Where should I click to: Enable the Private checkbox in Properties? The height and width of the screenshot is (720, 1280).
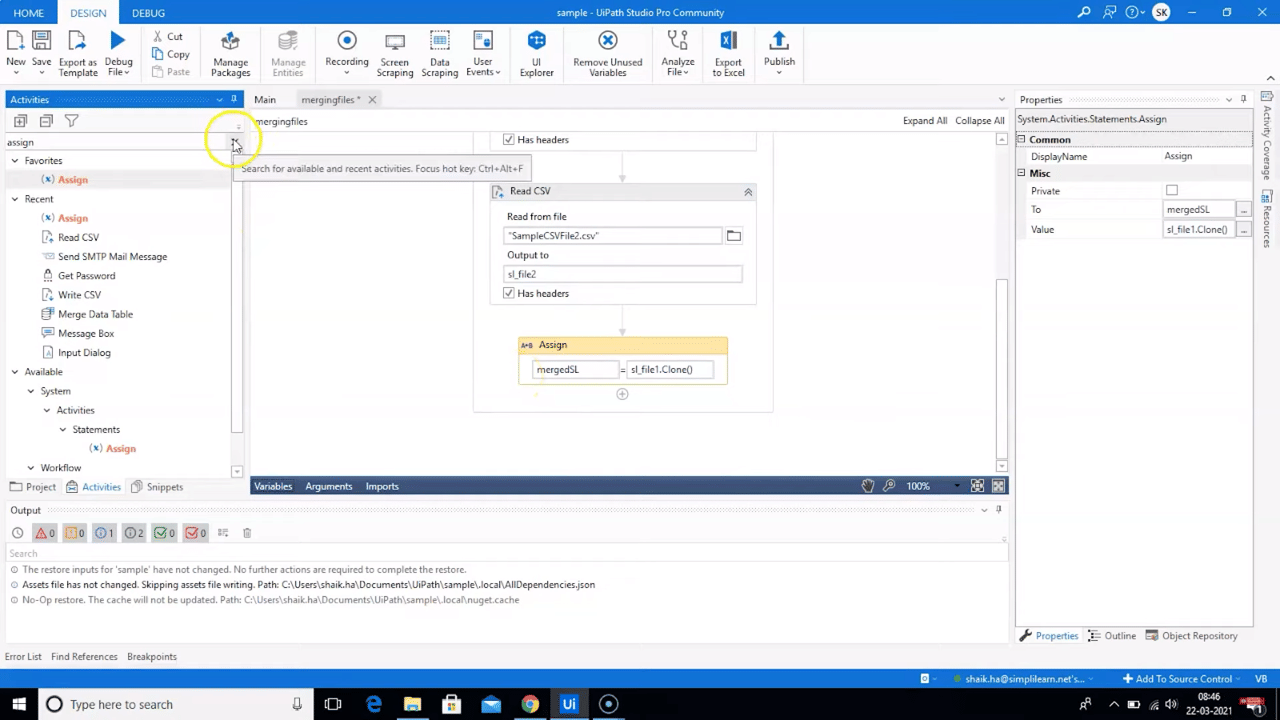[1171, 191]
